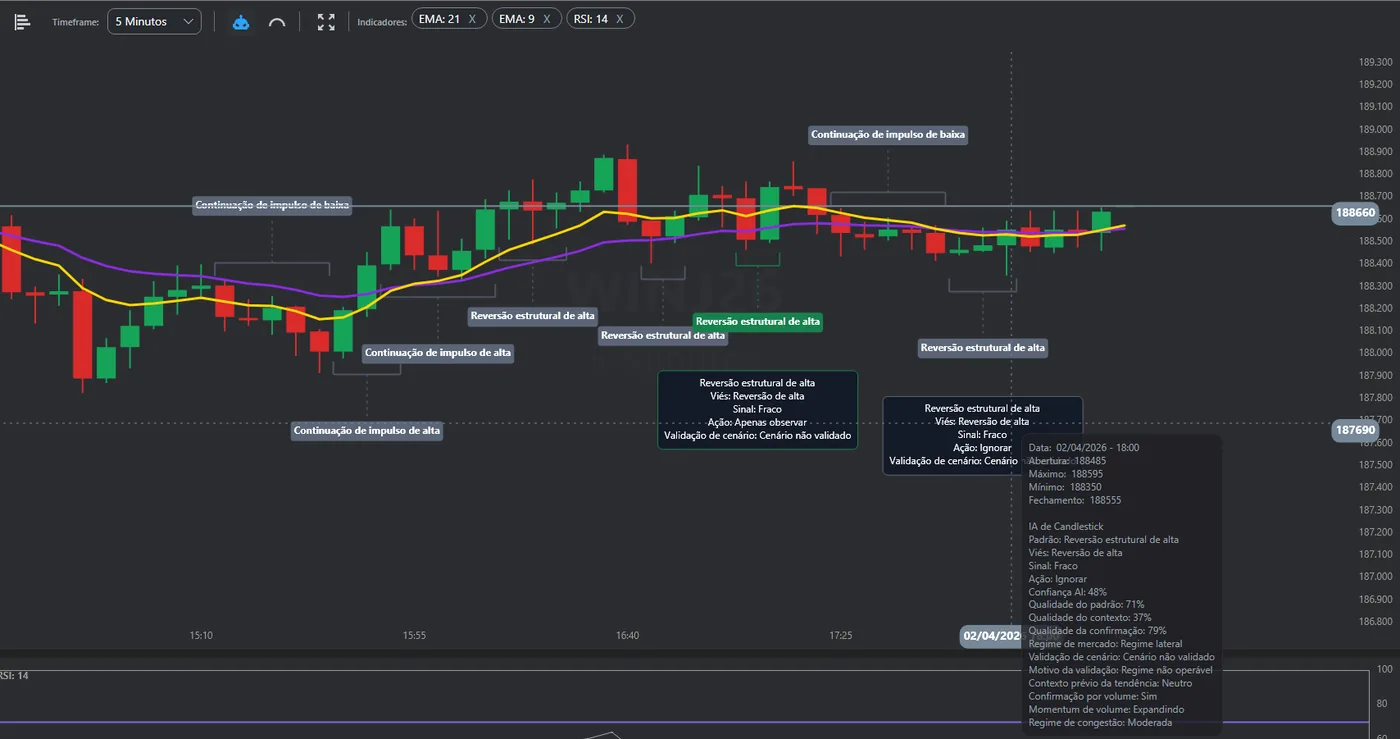
Task: Select the RSI: 14 indicator chip label
Action: click(x=590, y=19)
